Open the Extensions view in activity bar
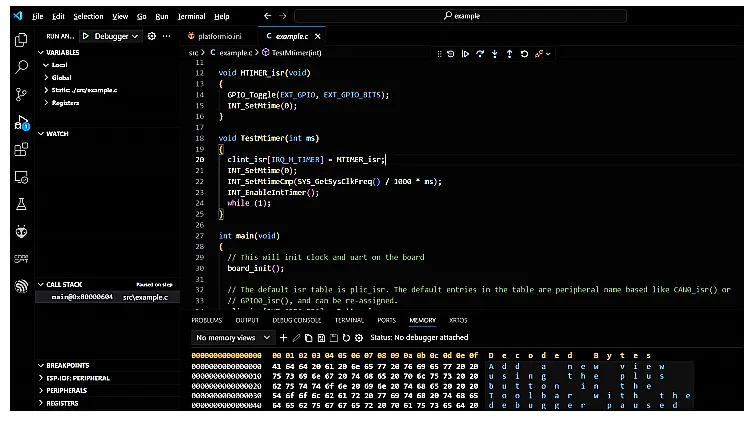The image size is (756, 424). (x=22, y=150)
